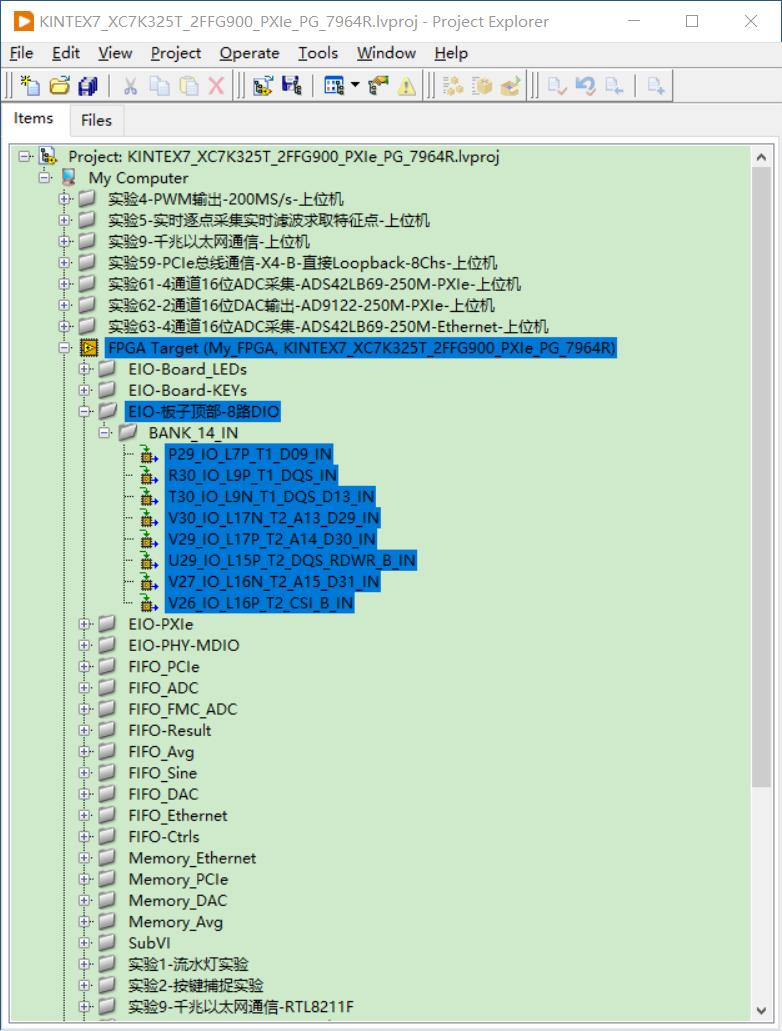Collapse the FPGA Target node
This screenshot has height=1031, width=782.
click(x=64, y=348)
